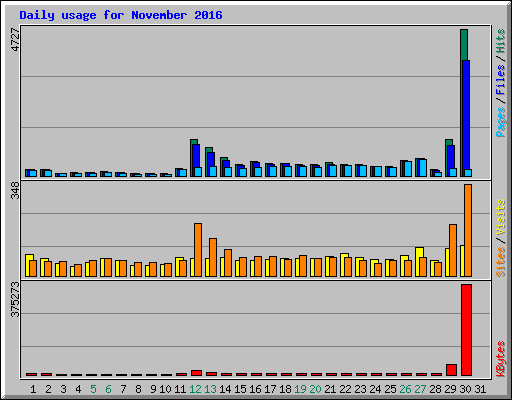Click the orange Sites bar for day 29
Image resolution: width=512 pixels, height=400 pixels.
(x=453, y=250)
